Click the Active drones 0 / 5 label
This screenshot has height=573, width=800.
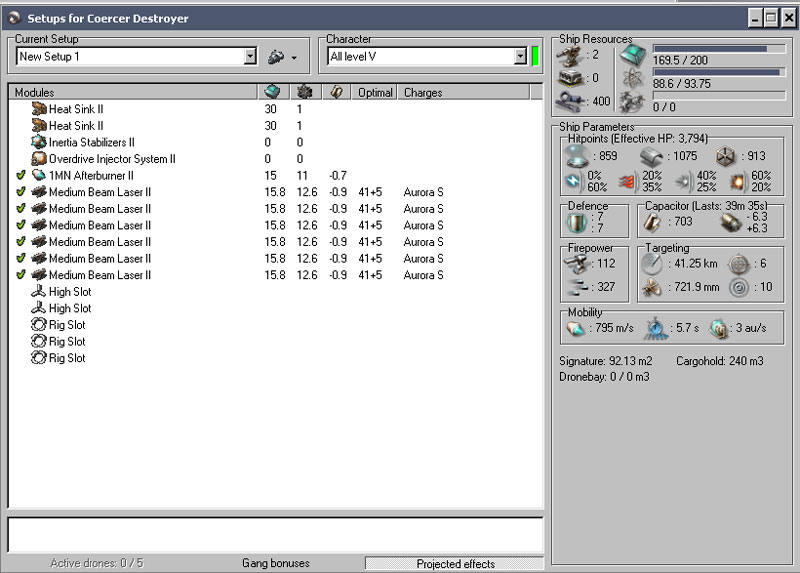point(97,563)
